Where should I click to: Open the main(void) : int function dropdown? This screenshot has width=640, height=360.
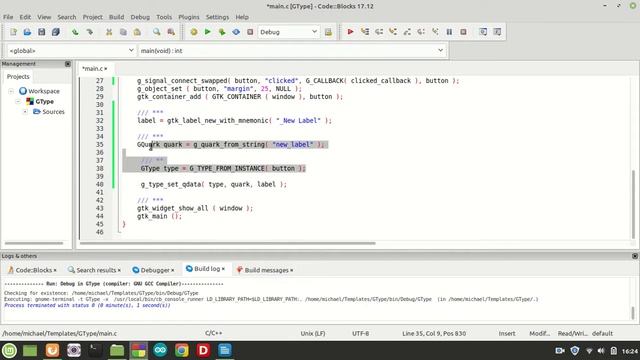pyautogui.click(x=291, y=51)
